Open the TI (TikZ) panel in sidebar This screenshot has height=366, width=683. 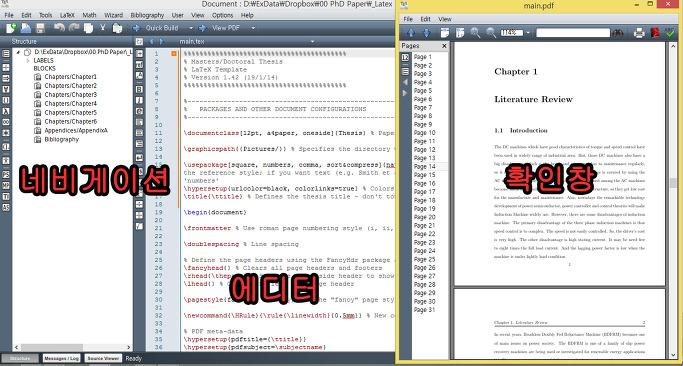click(x=6, y=197)
